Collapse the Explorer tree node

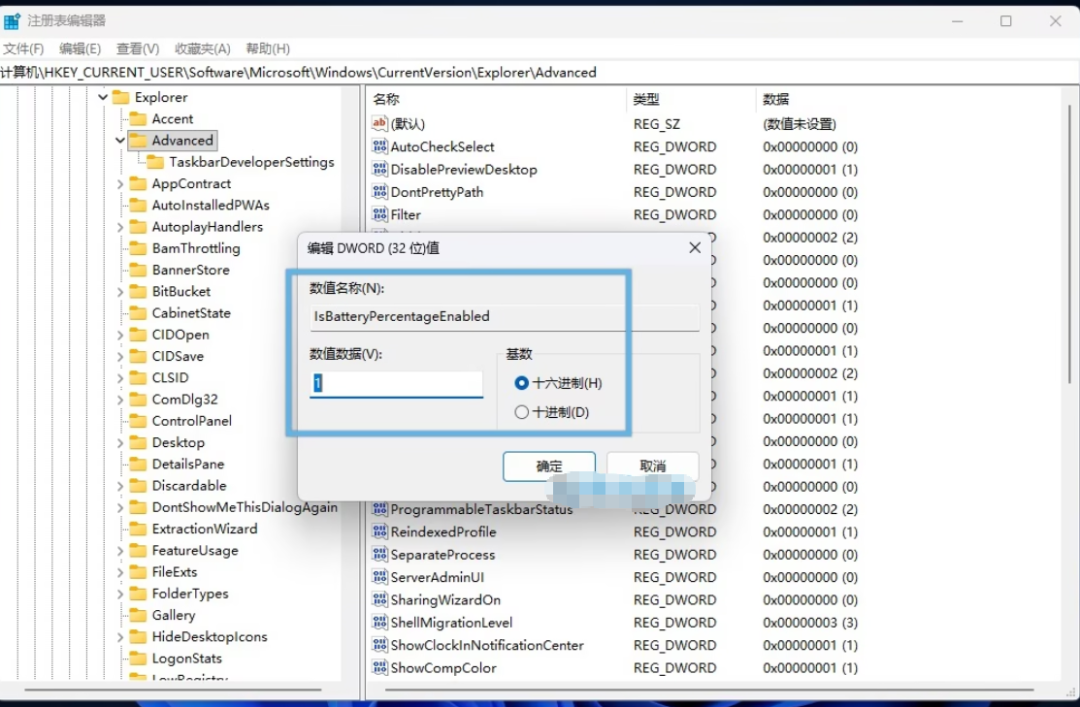pyautogui.click(x=103, y=97)
